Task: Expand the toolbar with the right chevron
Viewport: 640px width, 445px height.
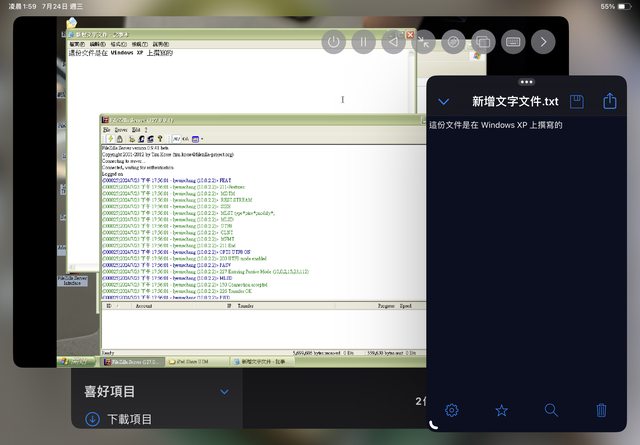Action: click(x=543, y=42)
